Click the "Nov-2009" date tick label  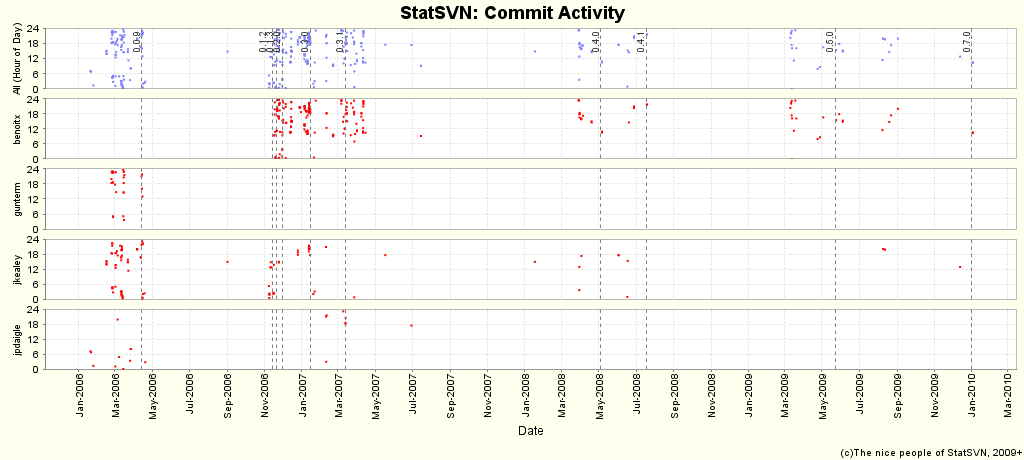click(x=934, y=397)
